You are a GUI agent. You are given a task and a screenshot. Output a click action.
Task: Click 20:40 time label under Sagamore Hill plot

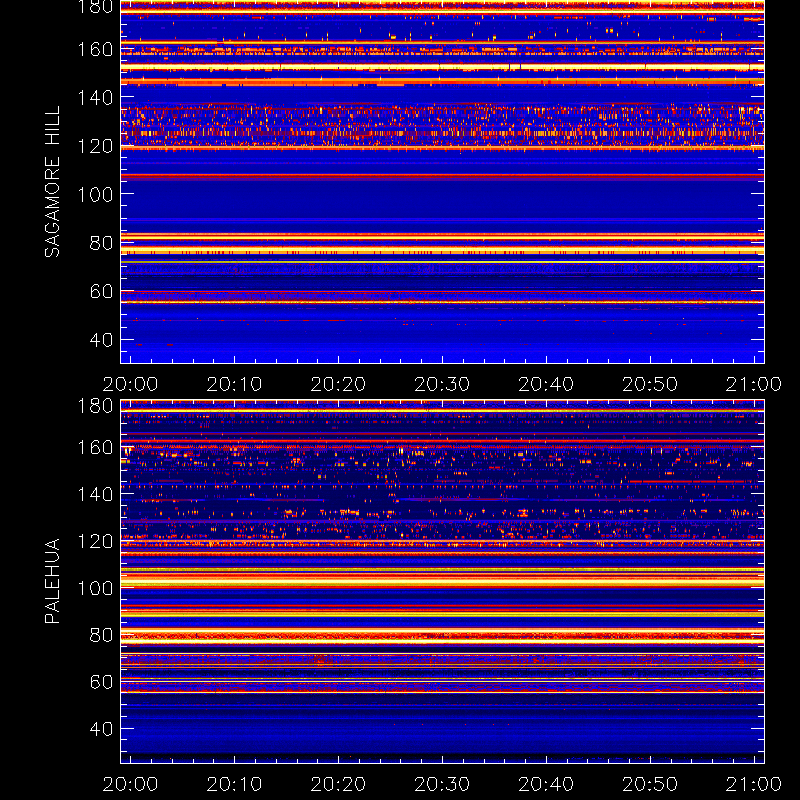pos(546,384)
